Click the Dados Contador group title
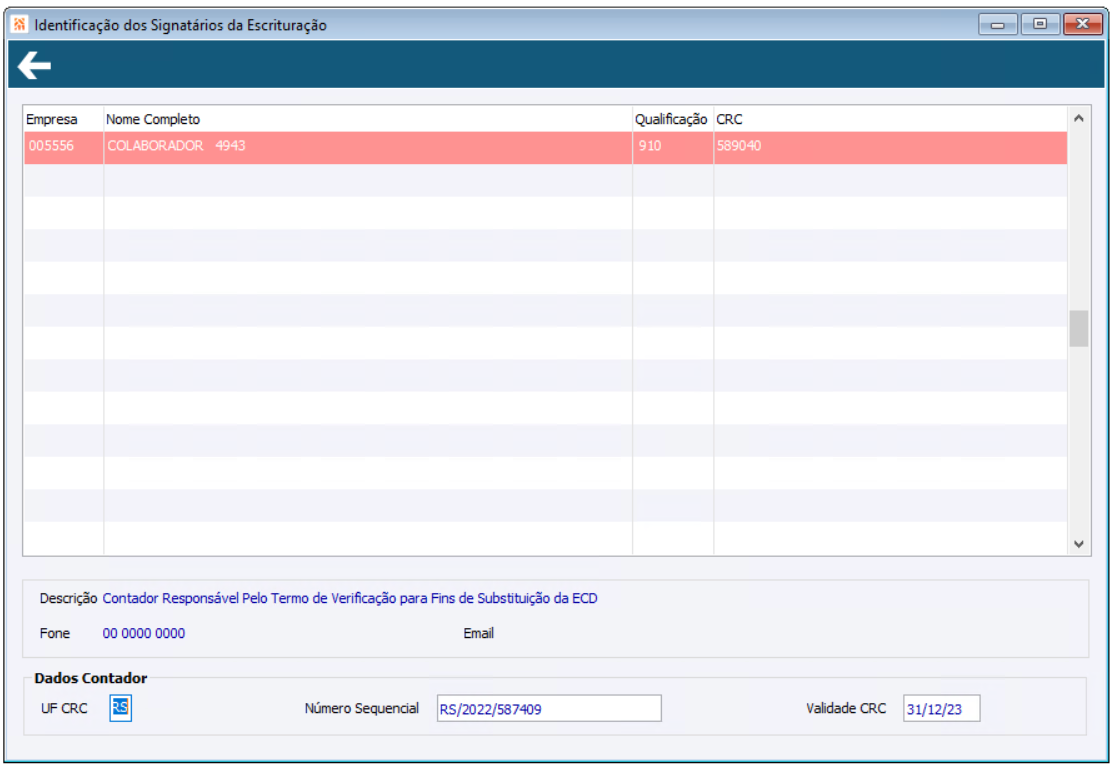The height and width of the screenshot is (769, 1113). click(91, 678)
